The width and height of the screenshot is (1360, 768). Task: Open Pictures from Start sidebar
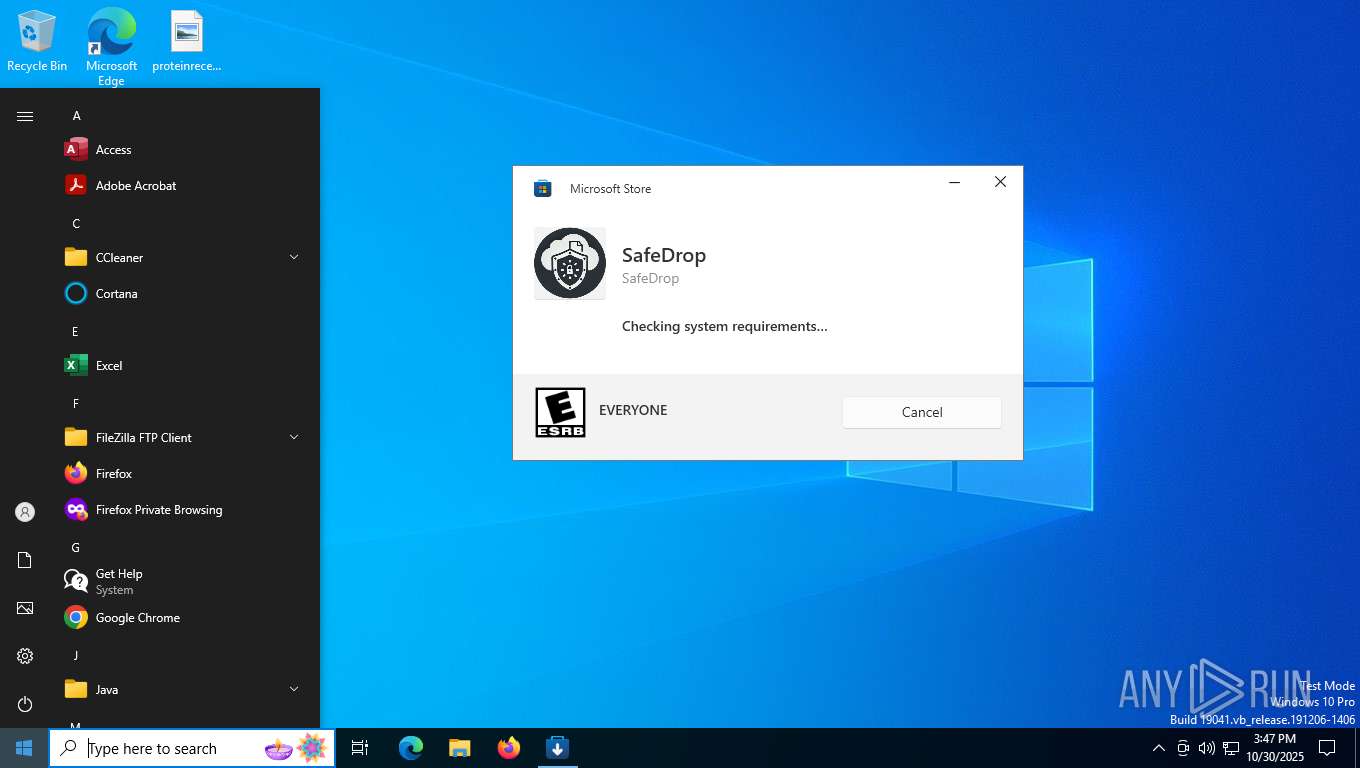pyautogui.click(x=25, y=608)
